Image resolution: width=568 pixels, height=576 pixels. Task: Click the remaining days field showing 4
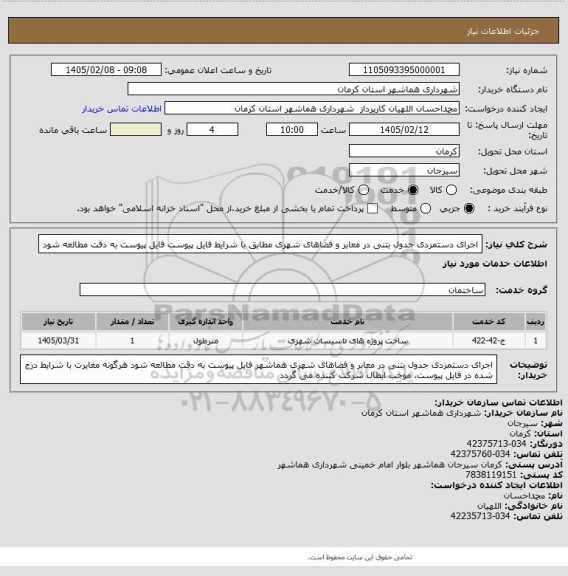(x=212, y=130)
